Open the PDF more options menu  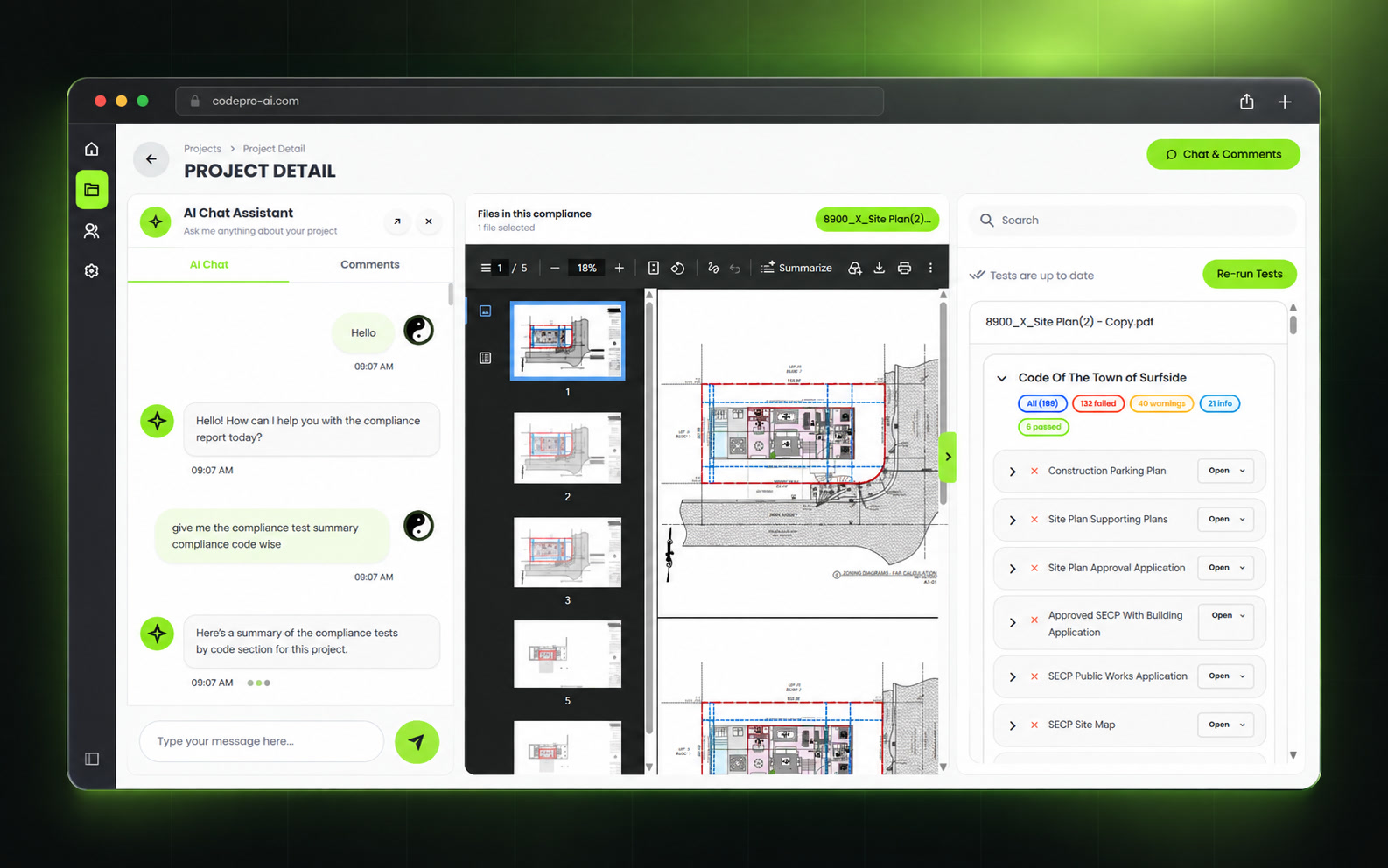(930, 269)
